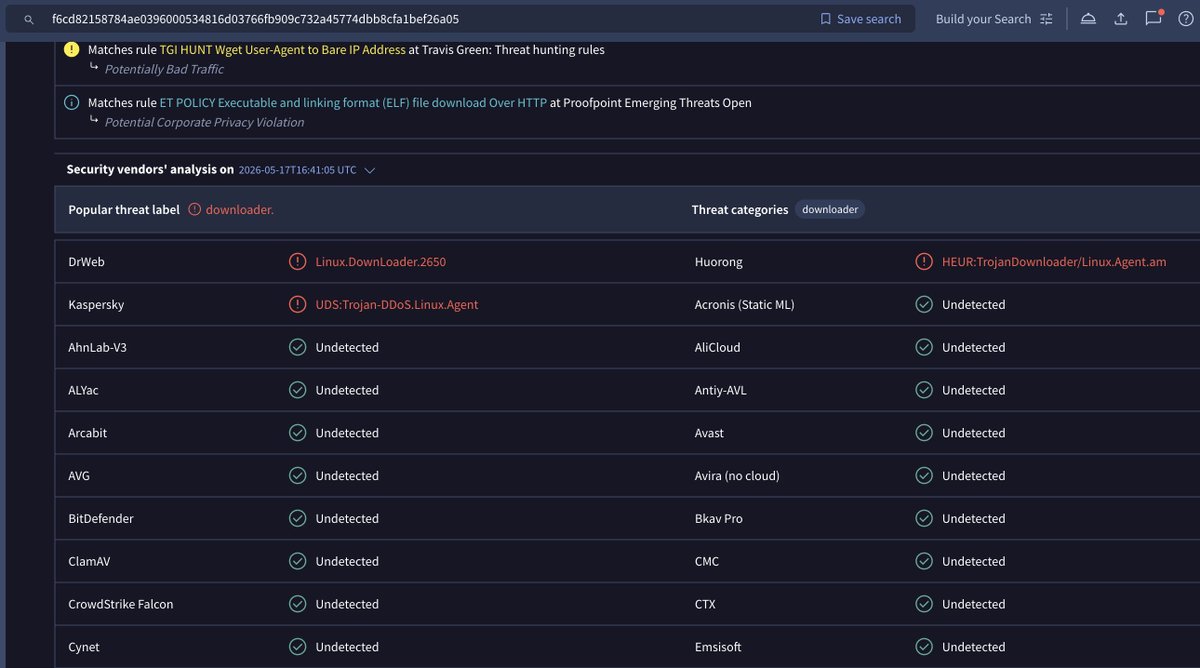Click the CTX undetected check icon
Screen dimensions: 1200x668
coord(924,605)
